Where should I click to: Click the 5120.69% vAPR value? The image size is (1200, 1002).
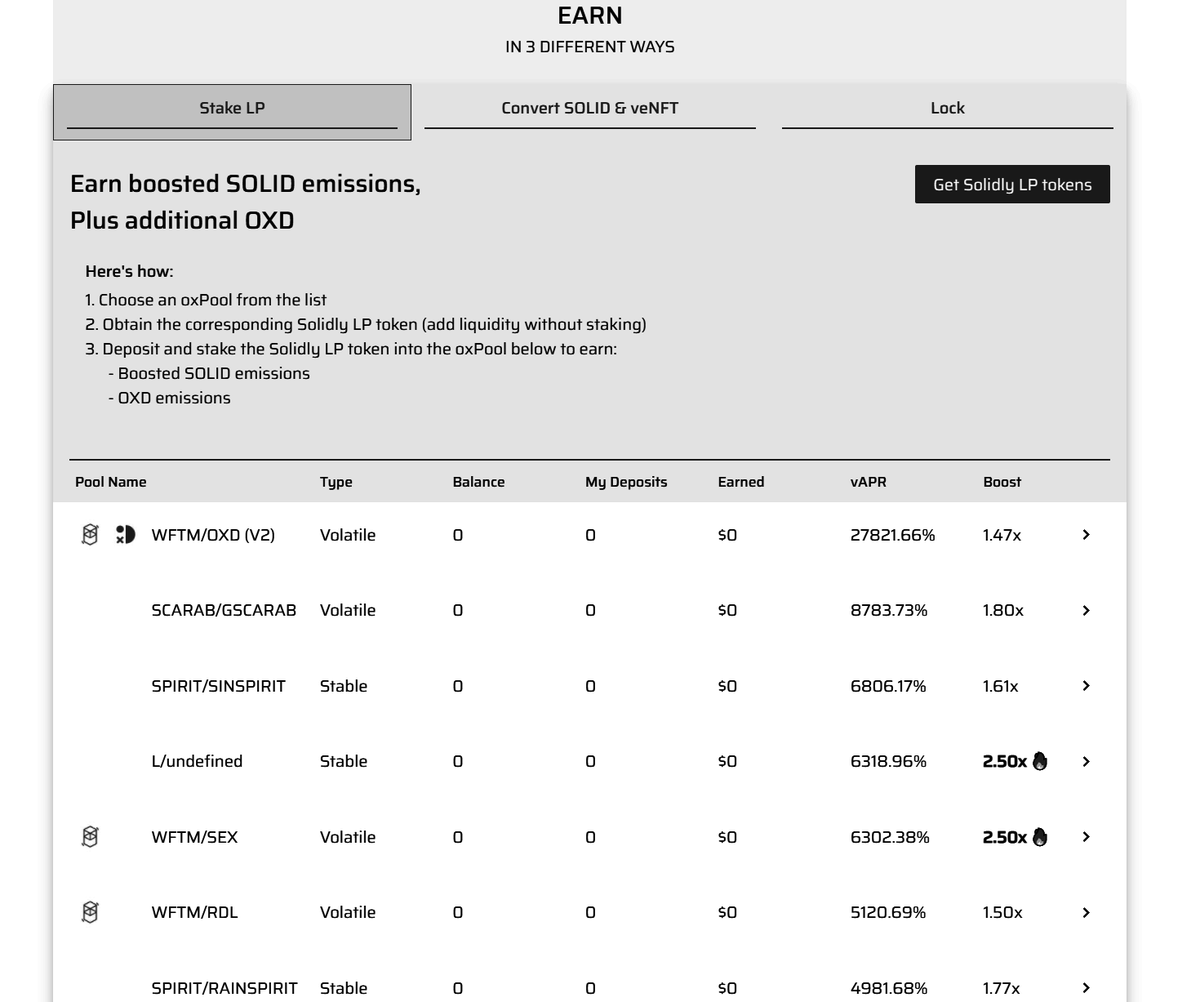coord(888,912)
